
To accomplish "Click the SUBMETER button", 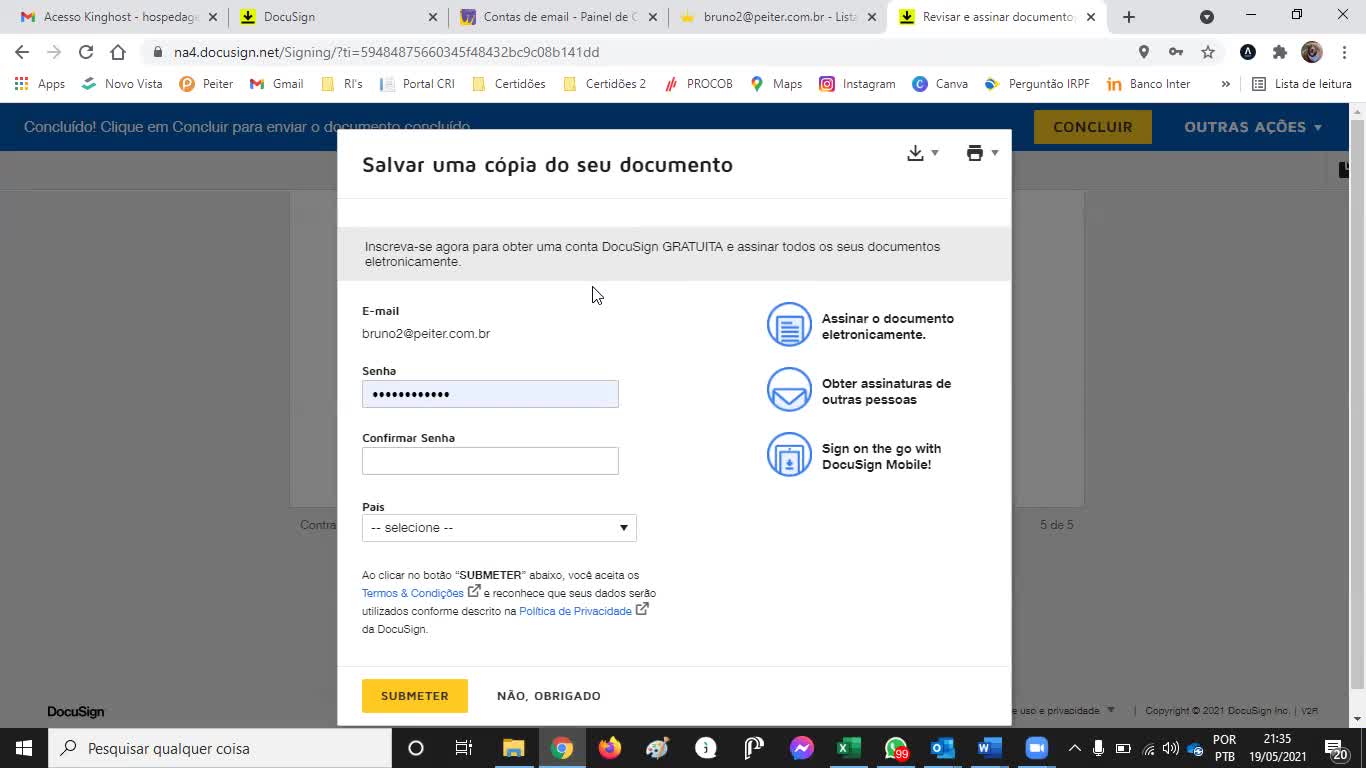I will point(415,696).
